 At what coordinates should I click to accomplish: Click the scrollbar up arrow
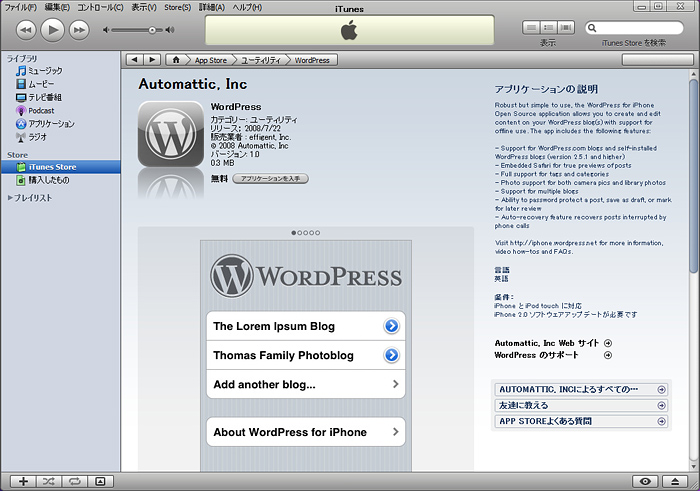[x=693, y=75]
